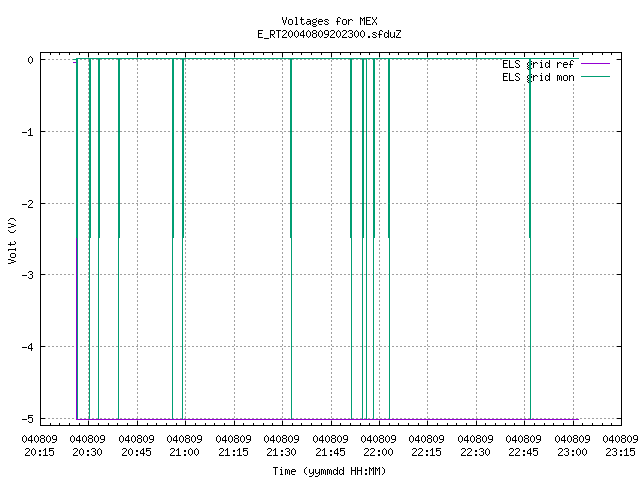Image resolution: width=640 pixels, height=480 pixels.
Task: Click the y-axis tick label 0
Action: pyautogui.click(x=31, y=60)
